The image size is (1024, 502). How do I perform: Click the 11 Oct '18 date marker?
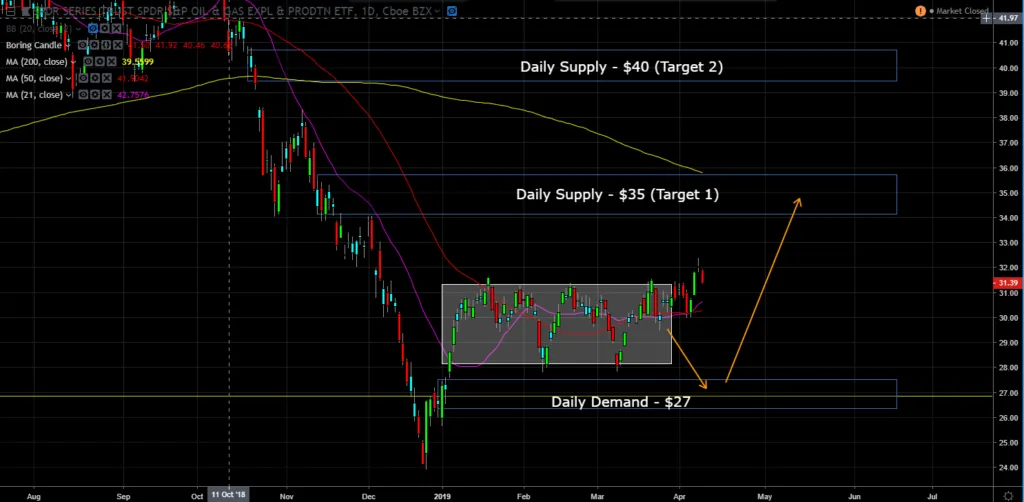[x=229, y=495]
